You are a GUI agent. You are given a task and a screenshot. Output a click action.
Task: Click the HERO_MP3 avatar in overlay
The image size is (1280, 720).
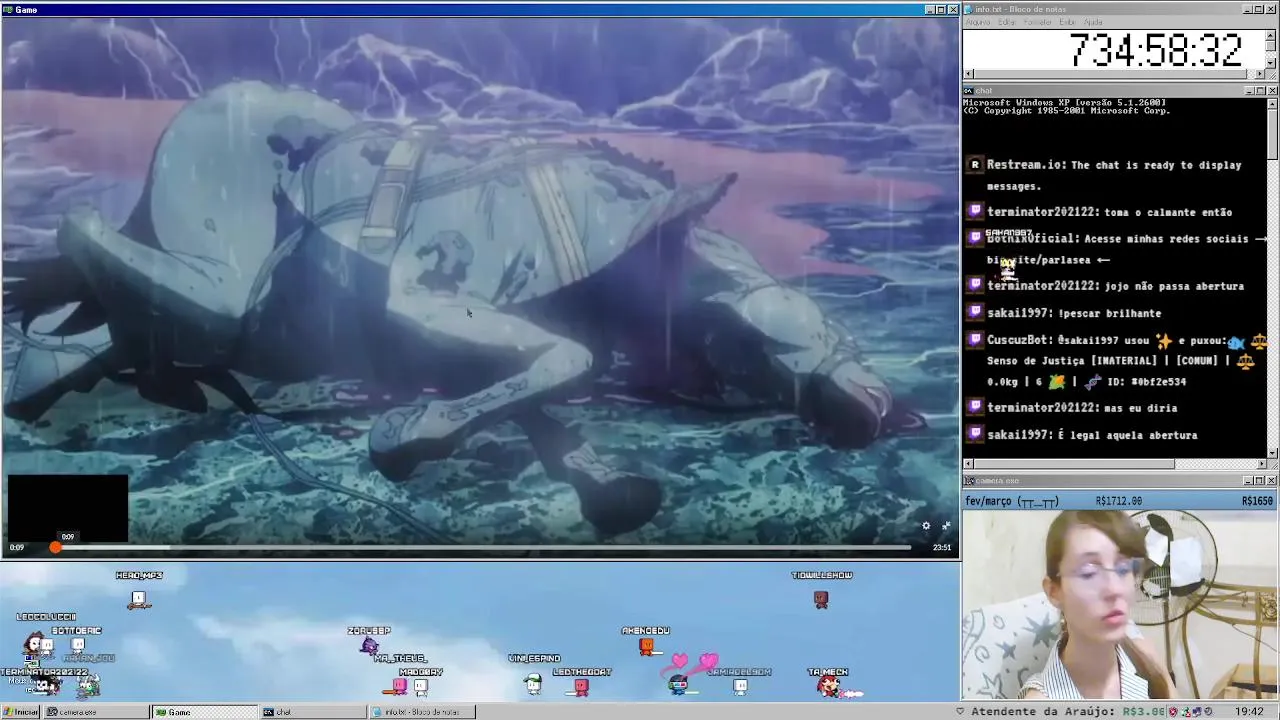(x=139, y=599)
